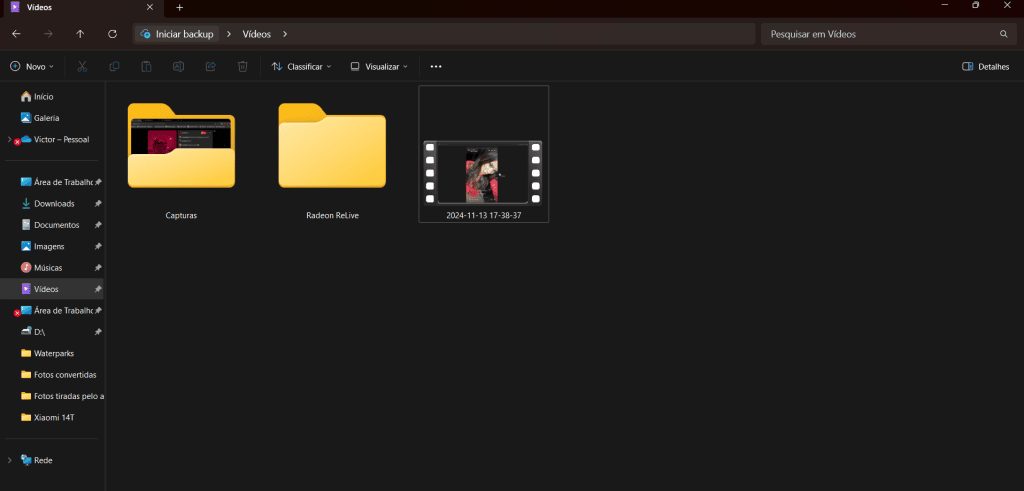The height and width of the screenshot is (491, 1024).
Task: Close the Vídeos tab
Action: point(150,8)
